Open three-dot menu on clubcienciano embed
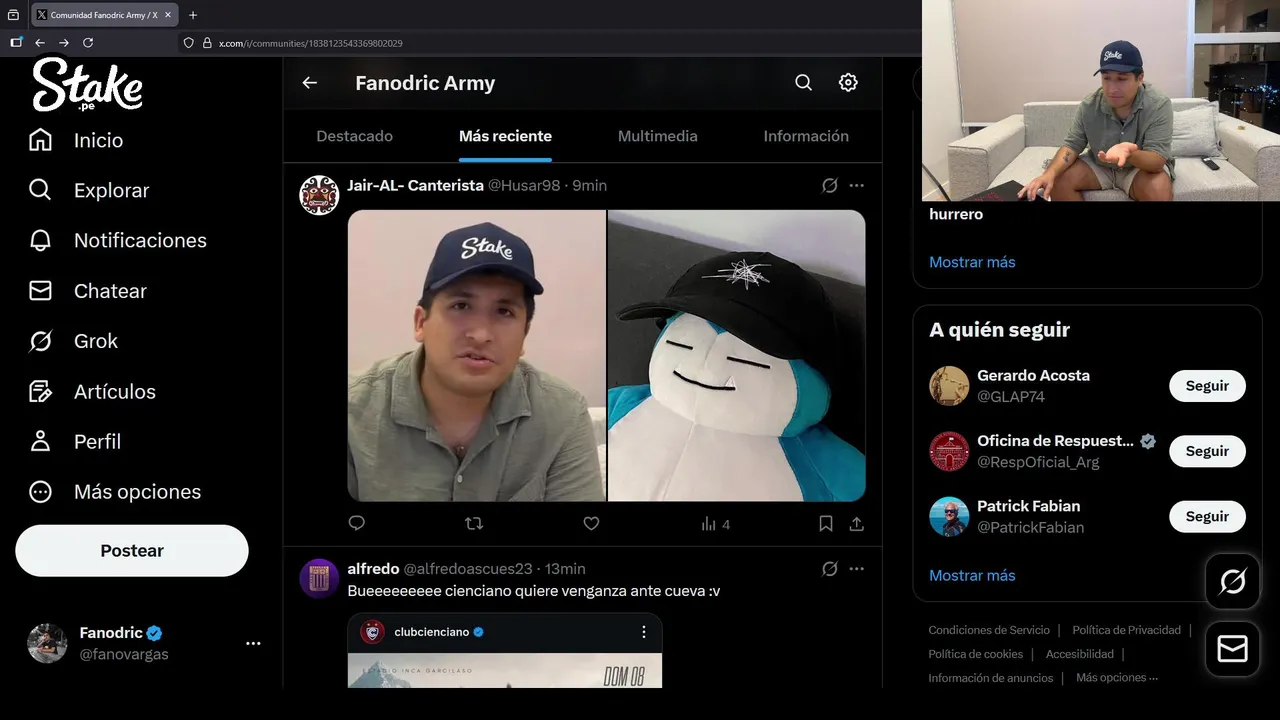 tap(644, 632)
